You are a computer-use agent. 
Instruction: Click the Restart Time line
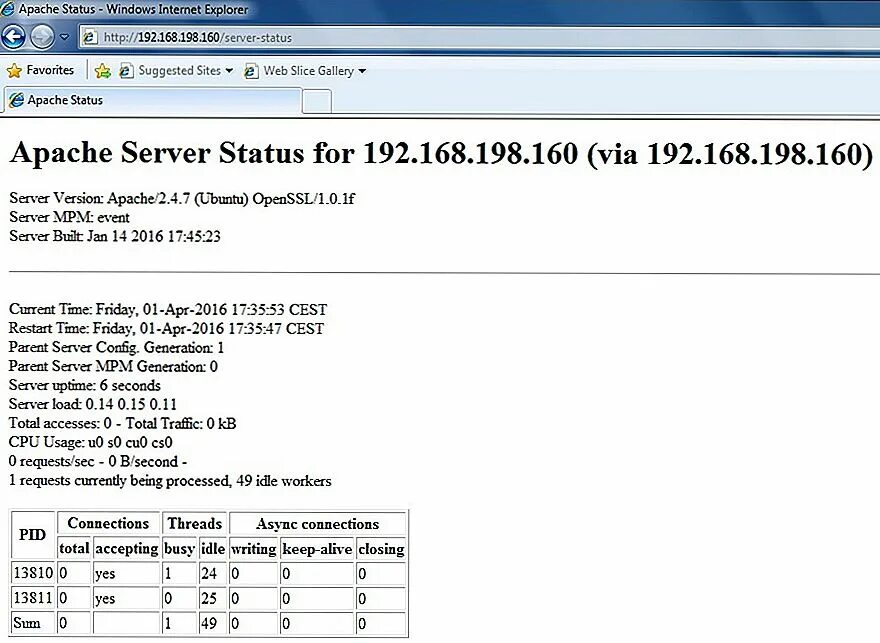click(166, 328)
